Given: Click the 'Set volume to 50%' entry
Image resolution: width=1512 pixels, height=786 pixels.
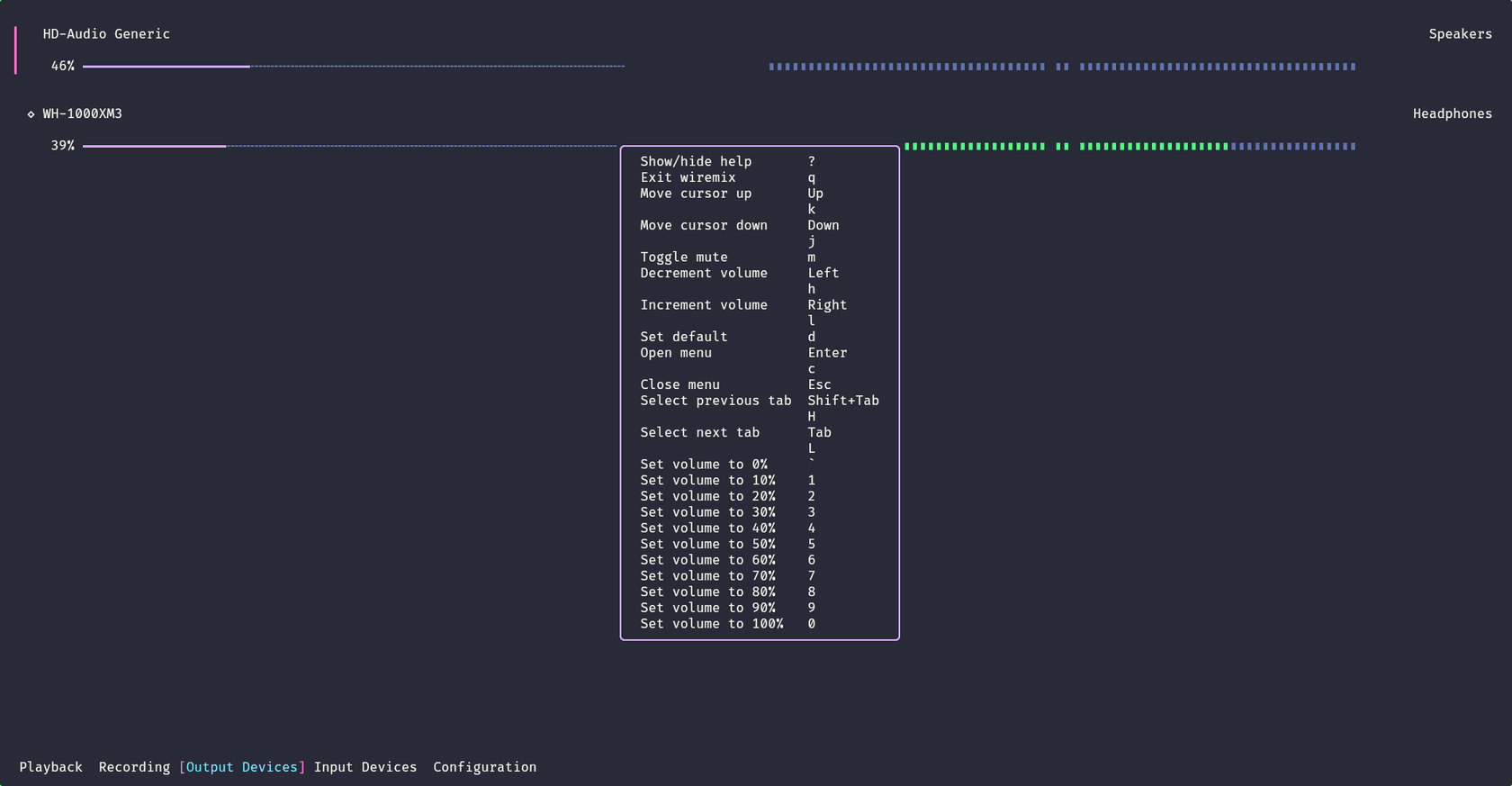Looking at the screenshot, I should pos(707,545).
